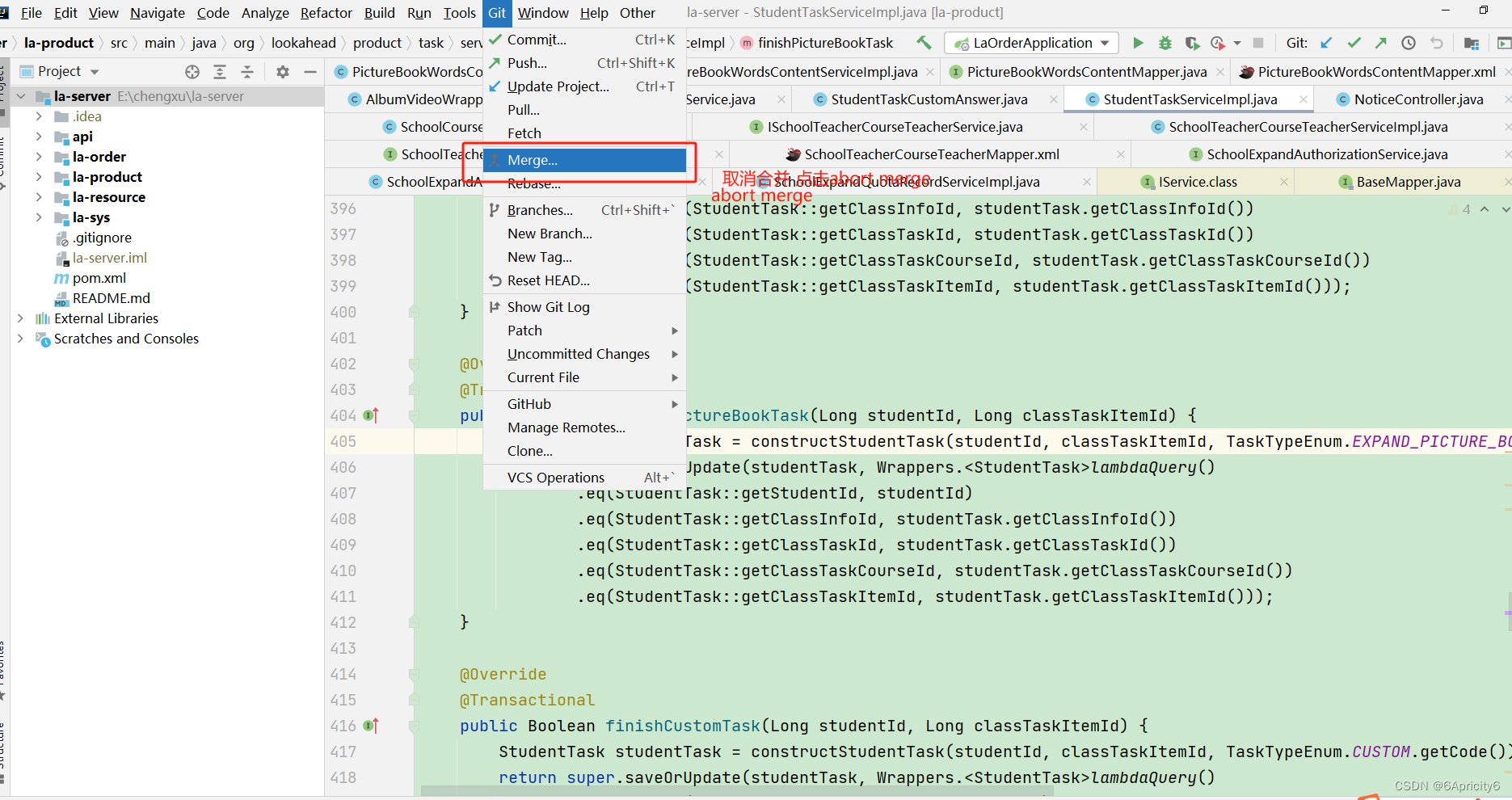Open the profiler options dropdown arrow
Screen dimensions: 1512x800
[1236, 43]
